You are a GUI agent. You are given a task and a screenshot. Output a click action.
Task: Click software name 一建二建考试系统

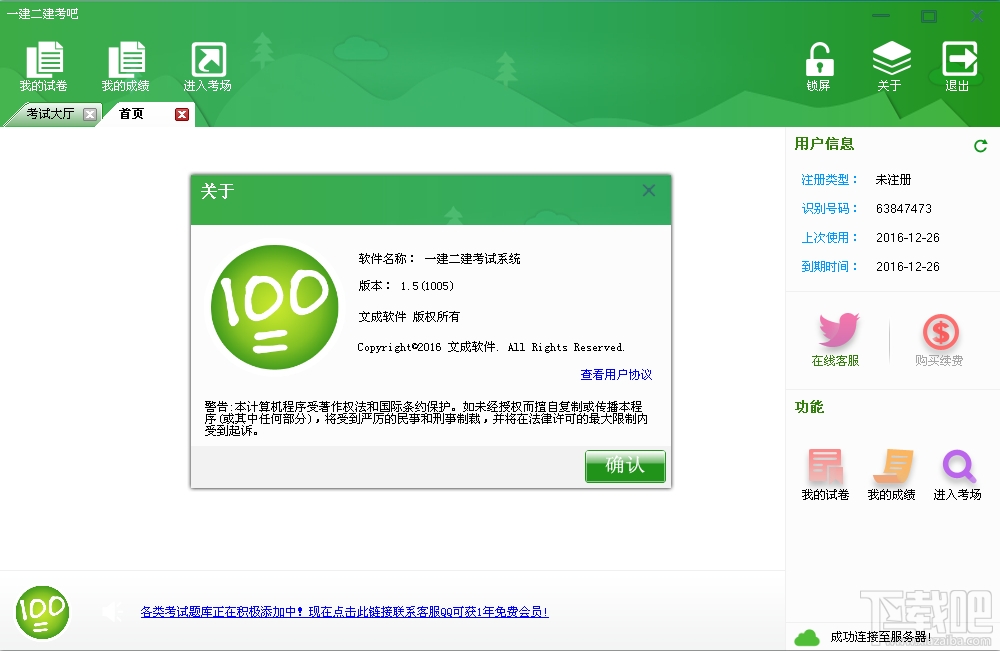(x=473, y=259)
